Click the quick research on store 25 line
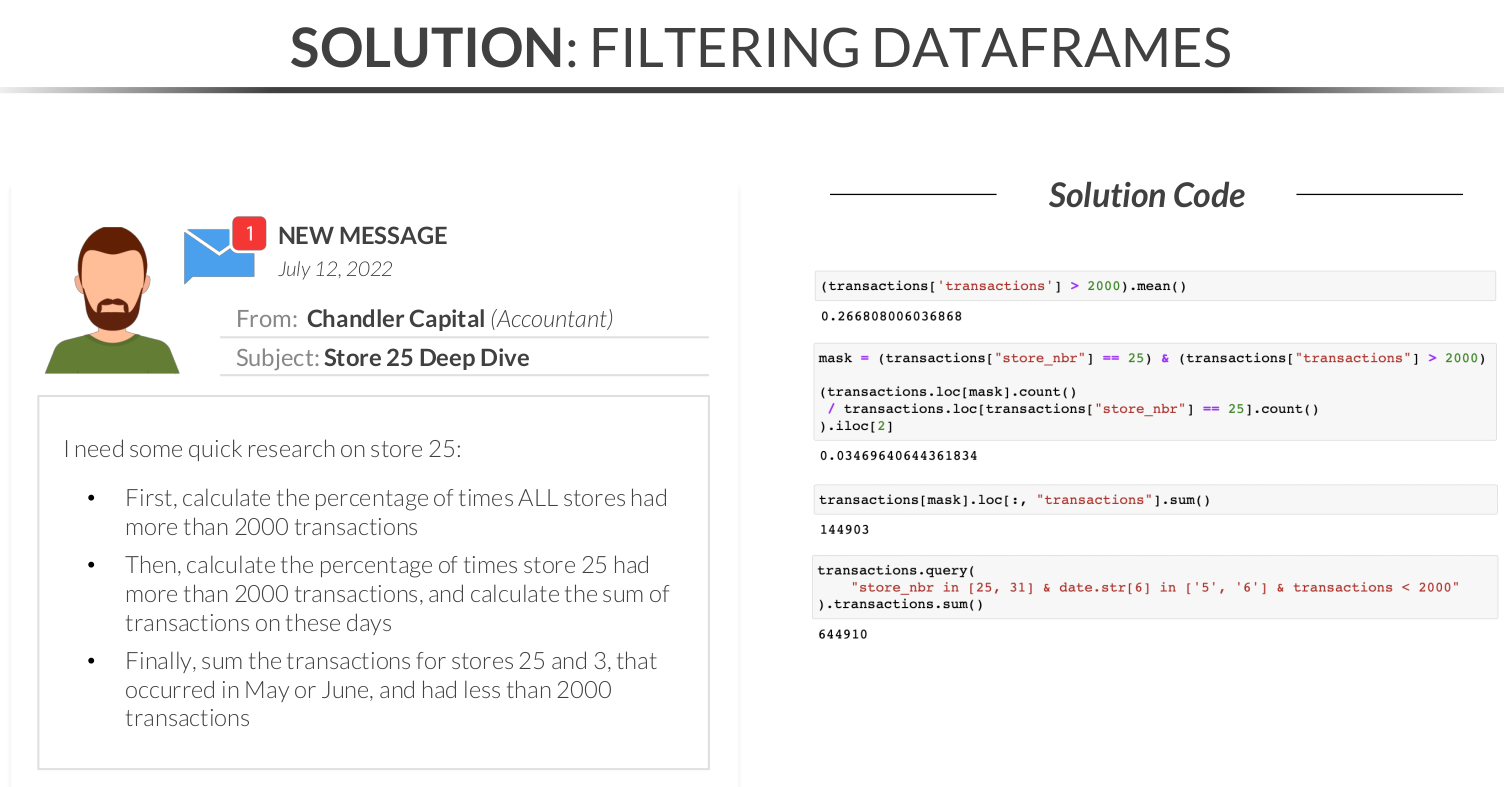Screen dimensions: 1504x787 tap(262, 449)
